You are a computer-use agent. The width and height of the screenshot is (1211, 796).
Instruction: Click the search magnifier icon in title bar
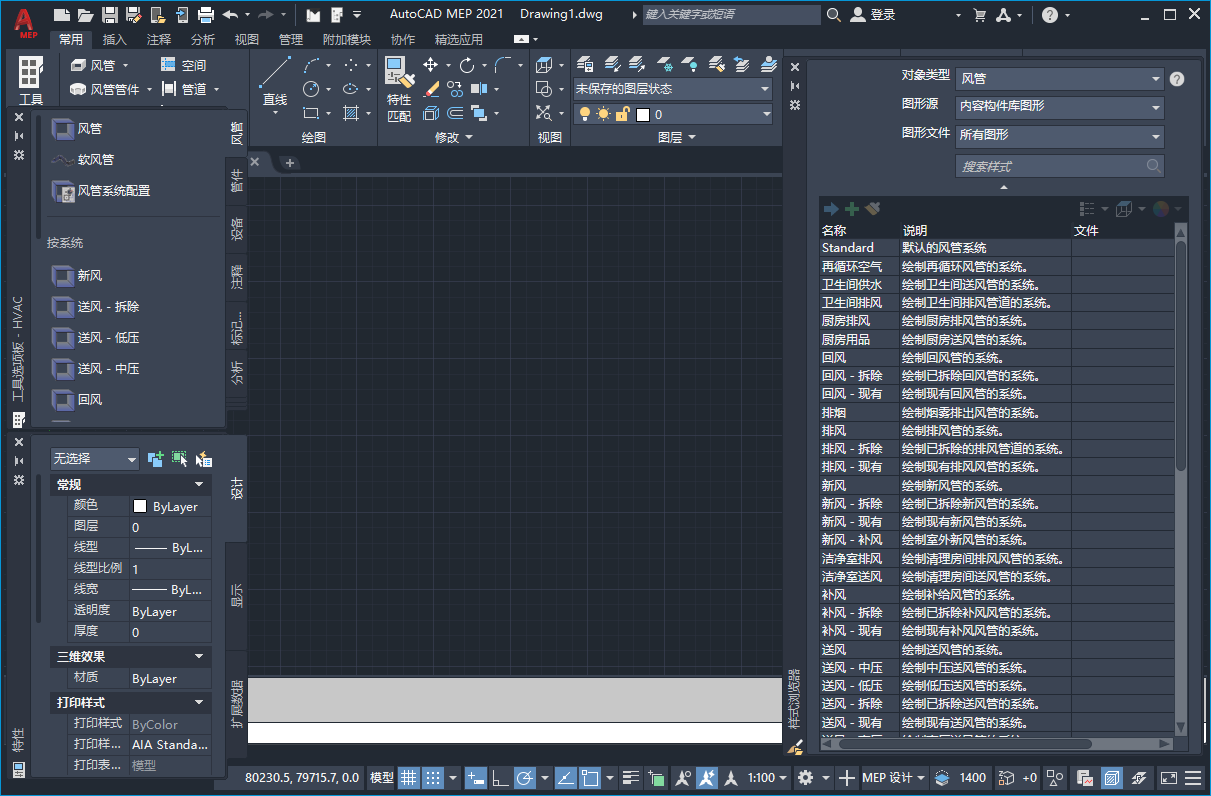(x=834, y=15)
